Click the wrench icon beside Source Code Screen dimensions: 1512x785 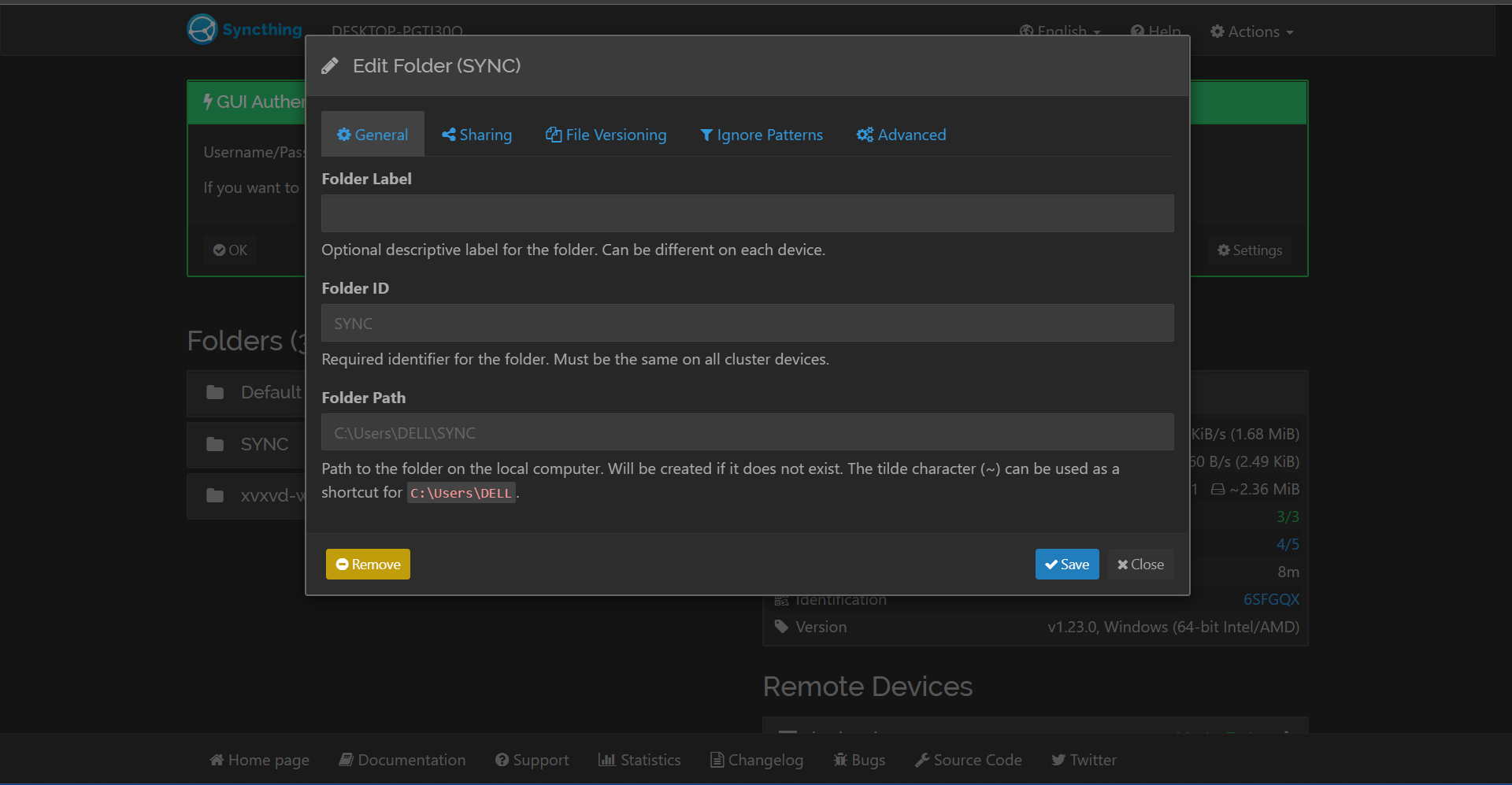[922, 759]
